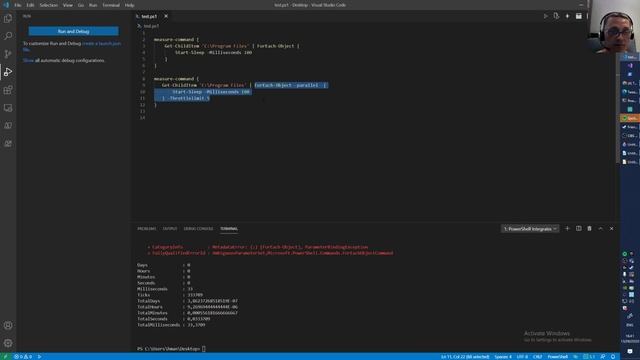This screenshot has width=640, height=360.
Task: Close the terminal panel
Action: 611,229
